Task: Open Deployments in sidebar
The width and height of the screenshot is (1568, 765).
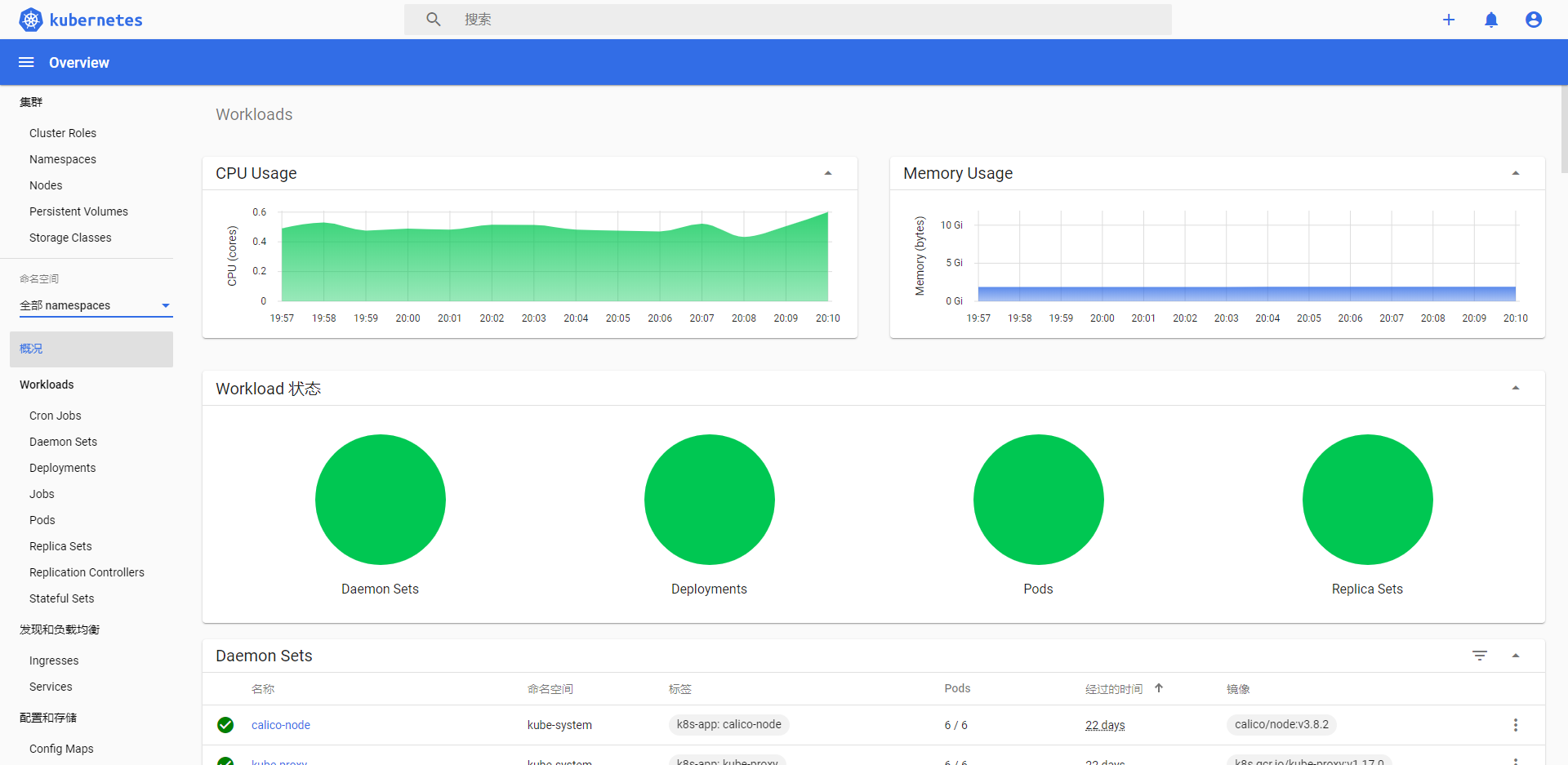Action: tap(62, 468)
